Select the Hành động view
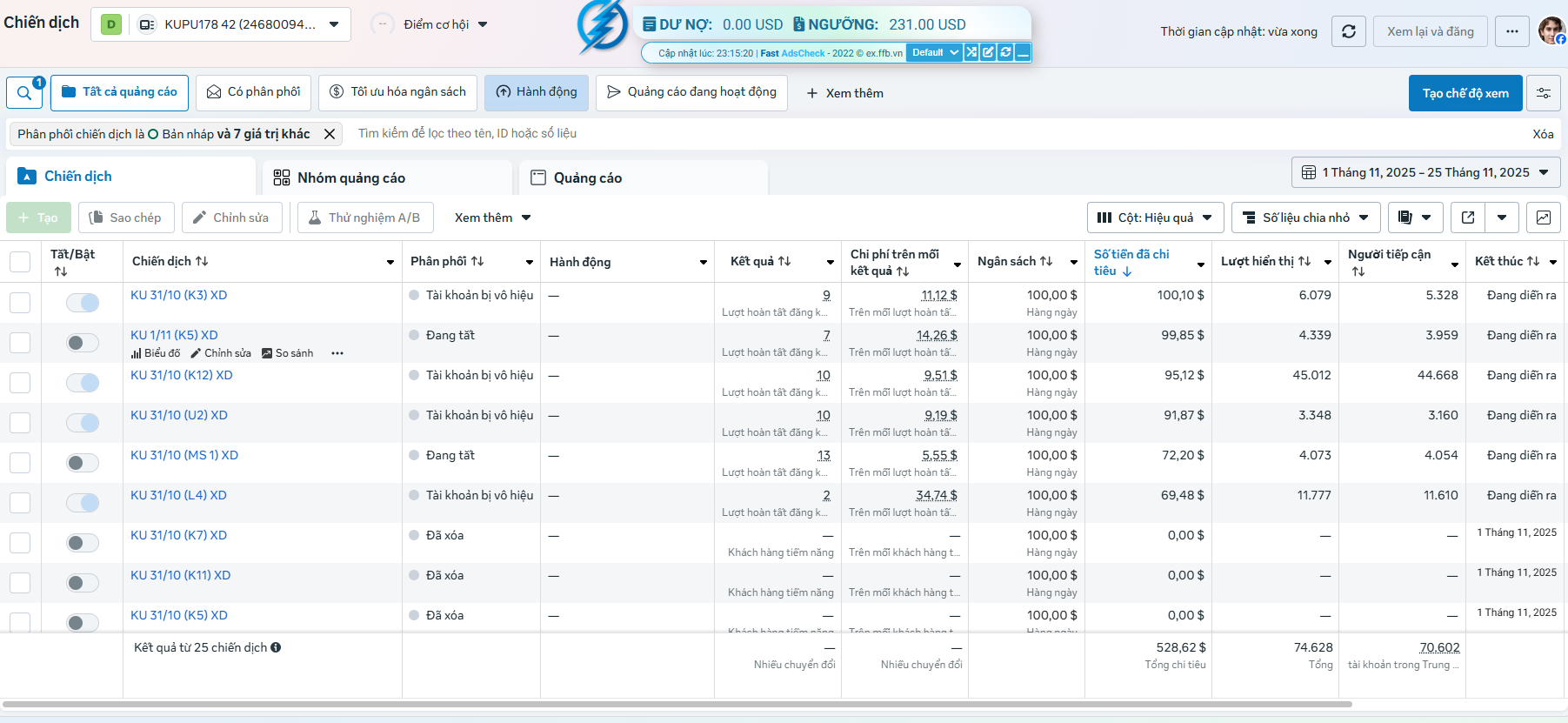Image resolution: width=1568 pixels, height=723 pixels. tap(537, 92)
